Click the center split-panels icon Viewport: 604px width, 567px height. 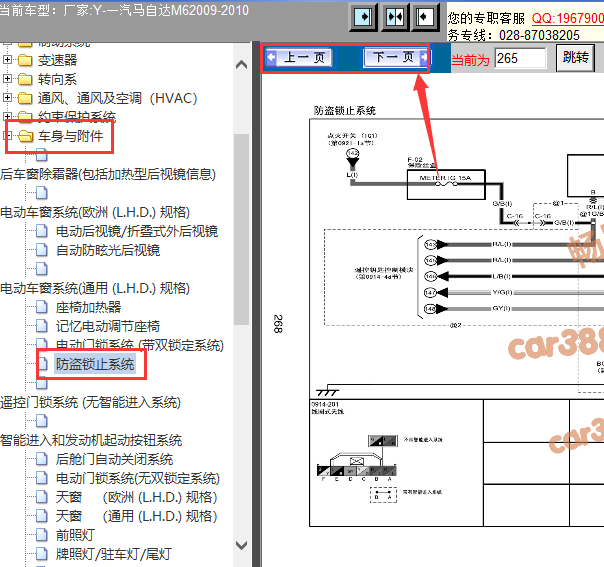[394, 17]
